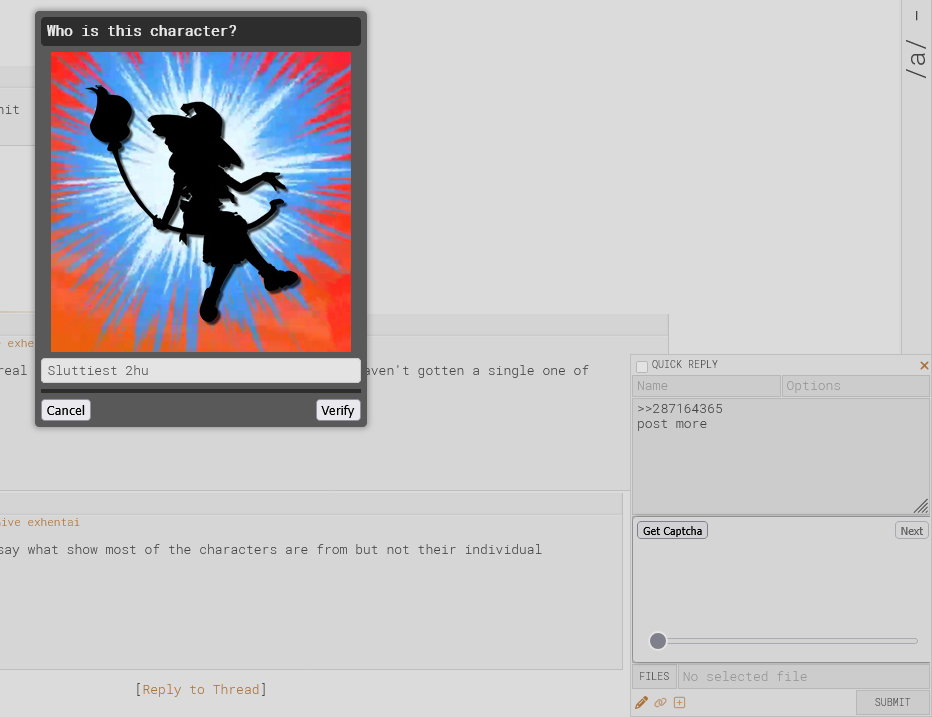The image size is (932, 717).
Task: Click the Who is this character? title
Action: (x=141, y=31)
